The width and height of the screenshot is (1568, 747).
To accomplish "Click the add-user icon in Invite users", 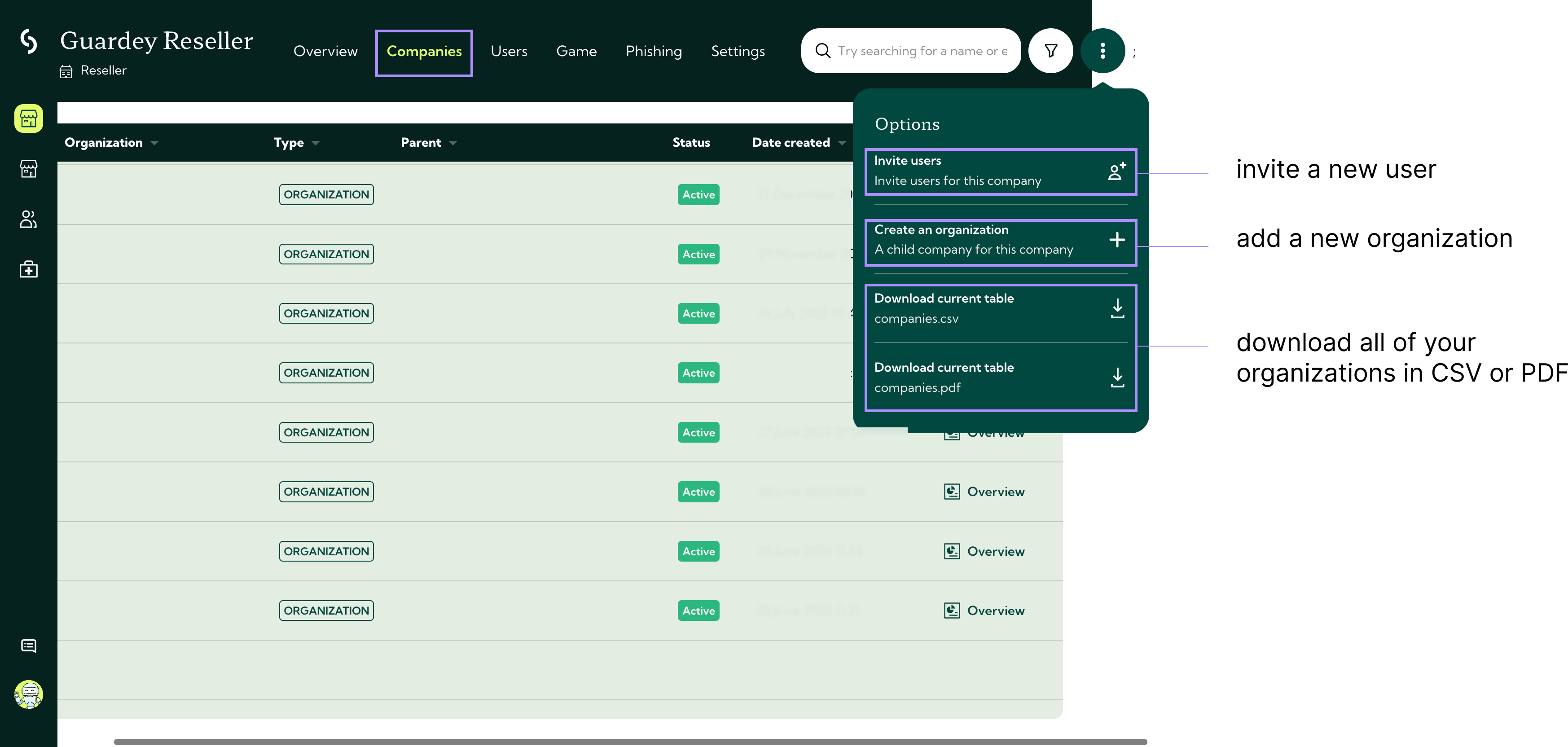I will tap(1116, 171).
